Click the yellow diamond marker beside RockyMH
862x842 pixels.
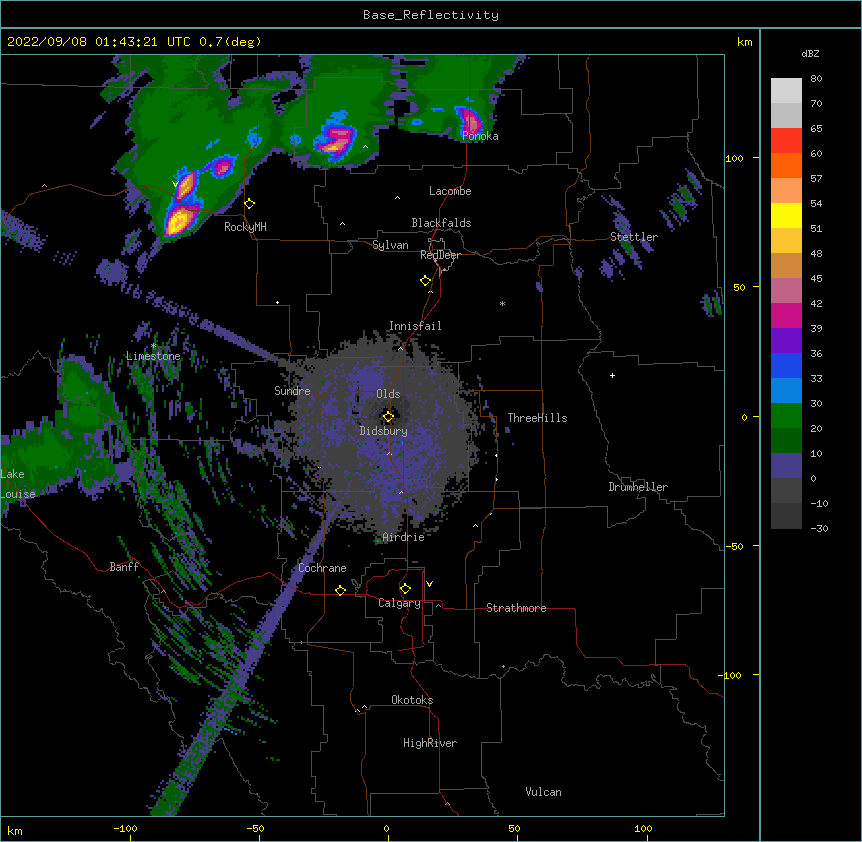249,204
